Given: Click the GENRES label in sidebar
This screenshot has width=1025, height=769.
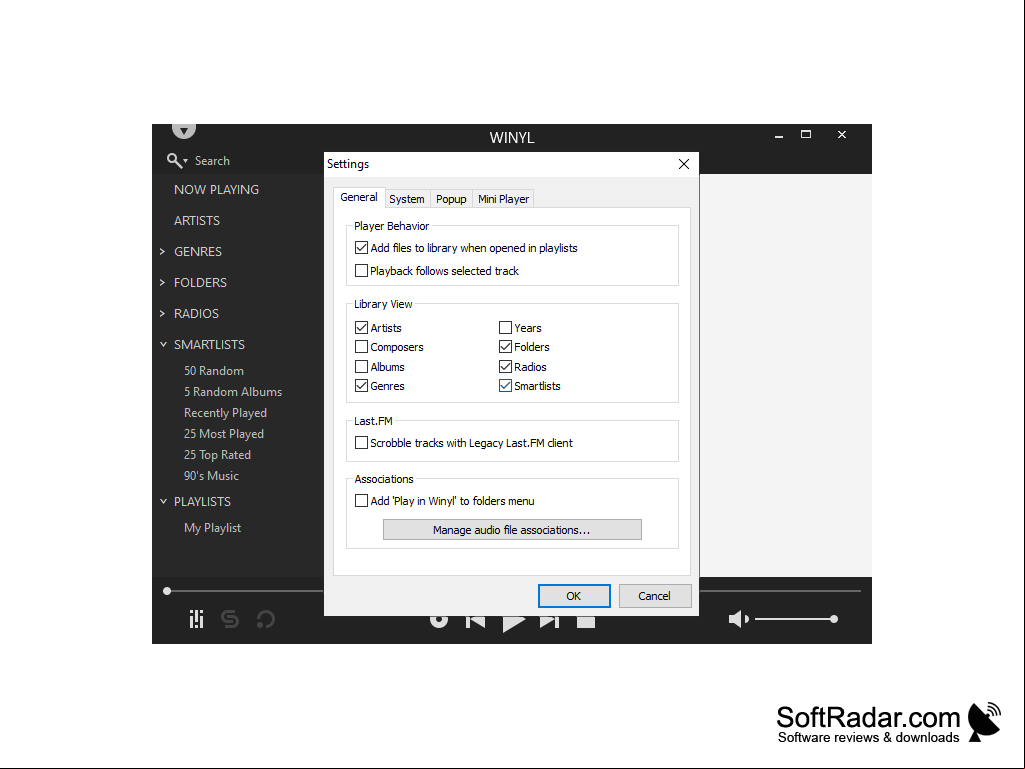Looking at the screenshot, I should (x=198, y=252).
